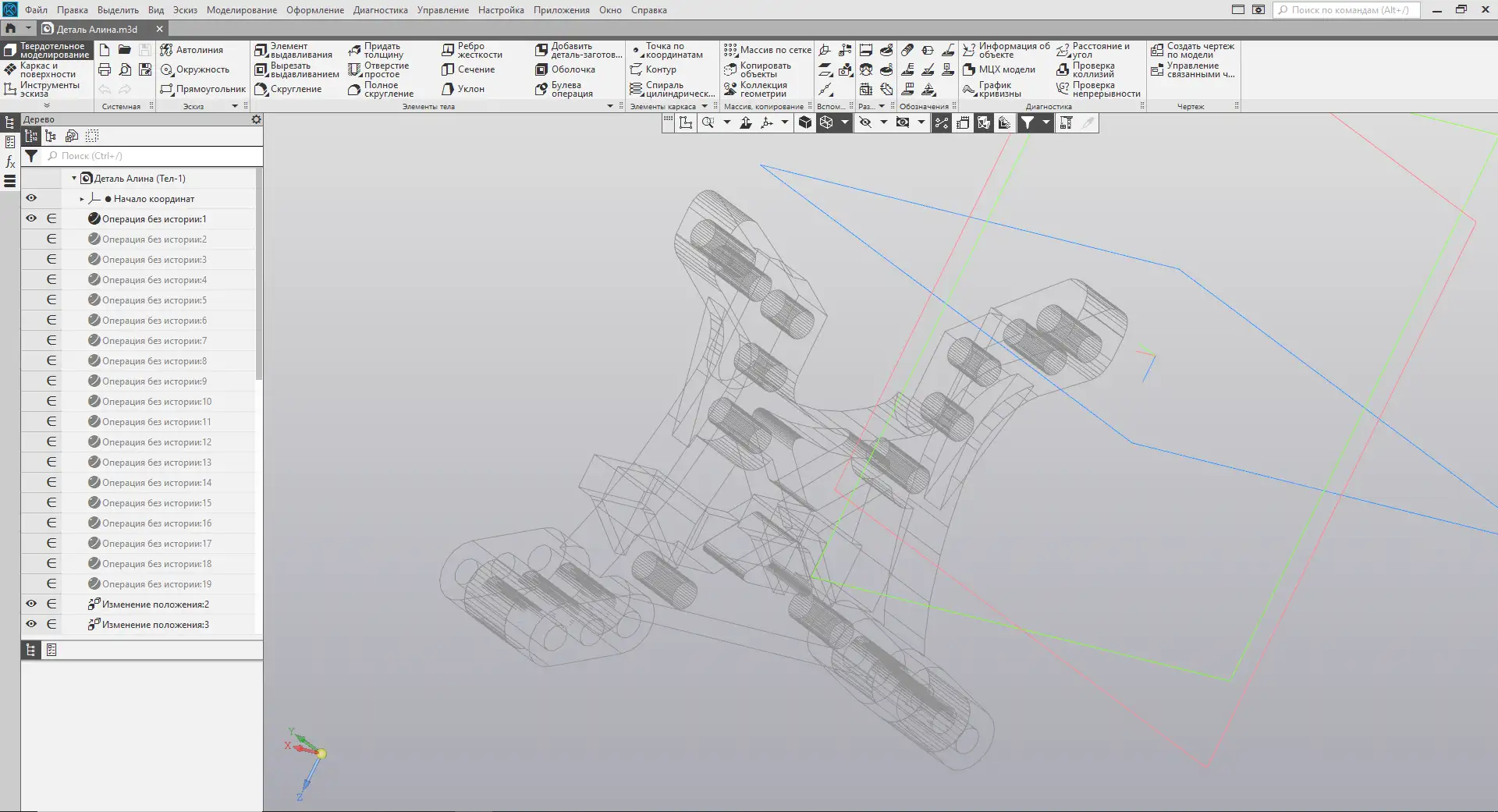This screenshot has width=1498, height=812.
Task: Choose the Ребро жесткости rib tool
Action: pyautogui.click(x=472, y=50)
